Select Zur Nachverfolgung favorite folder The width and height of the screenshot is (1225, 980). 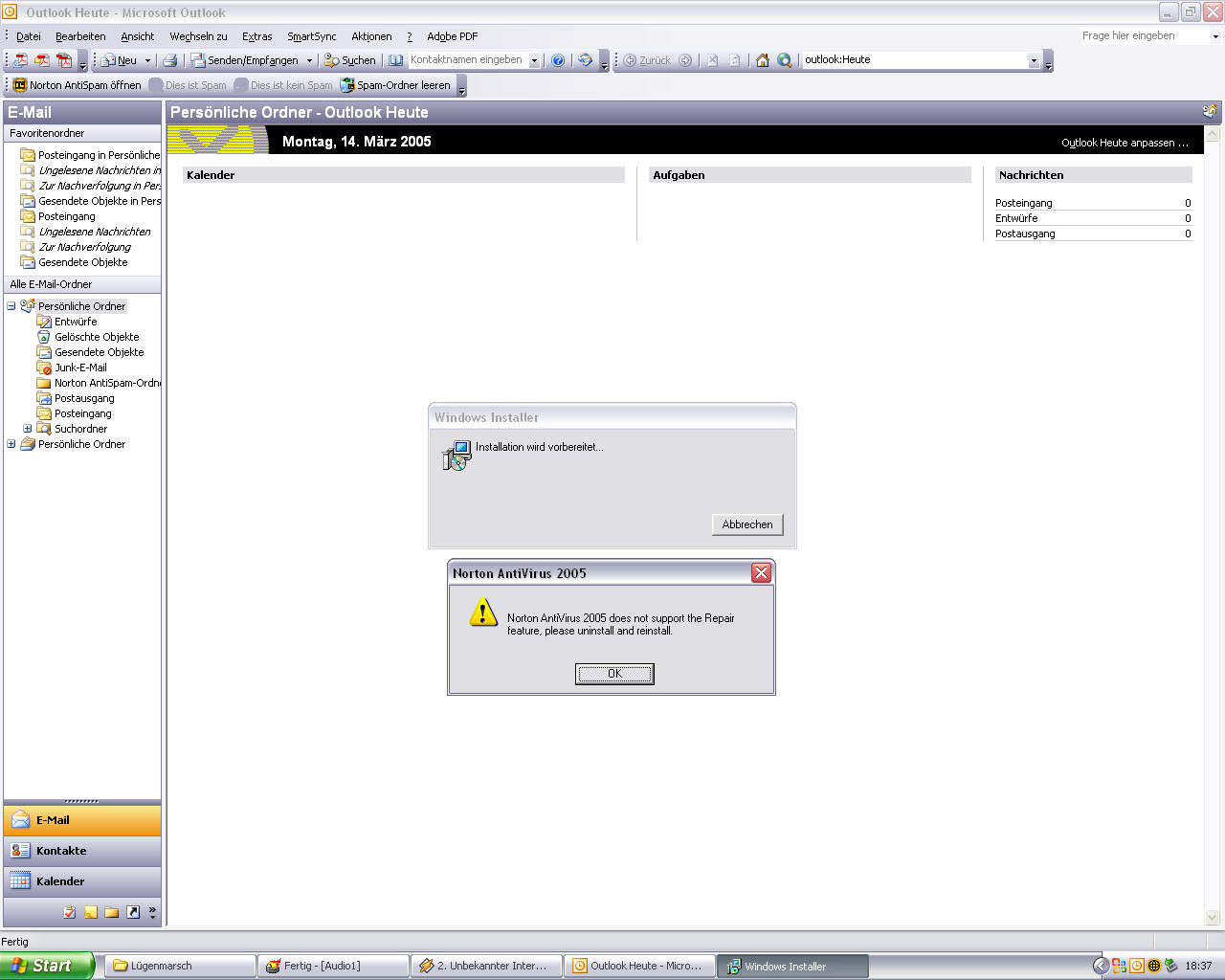tap(85, 247)
